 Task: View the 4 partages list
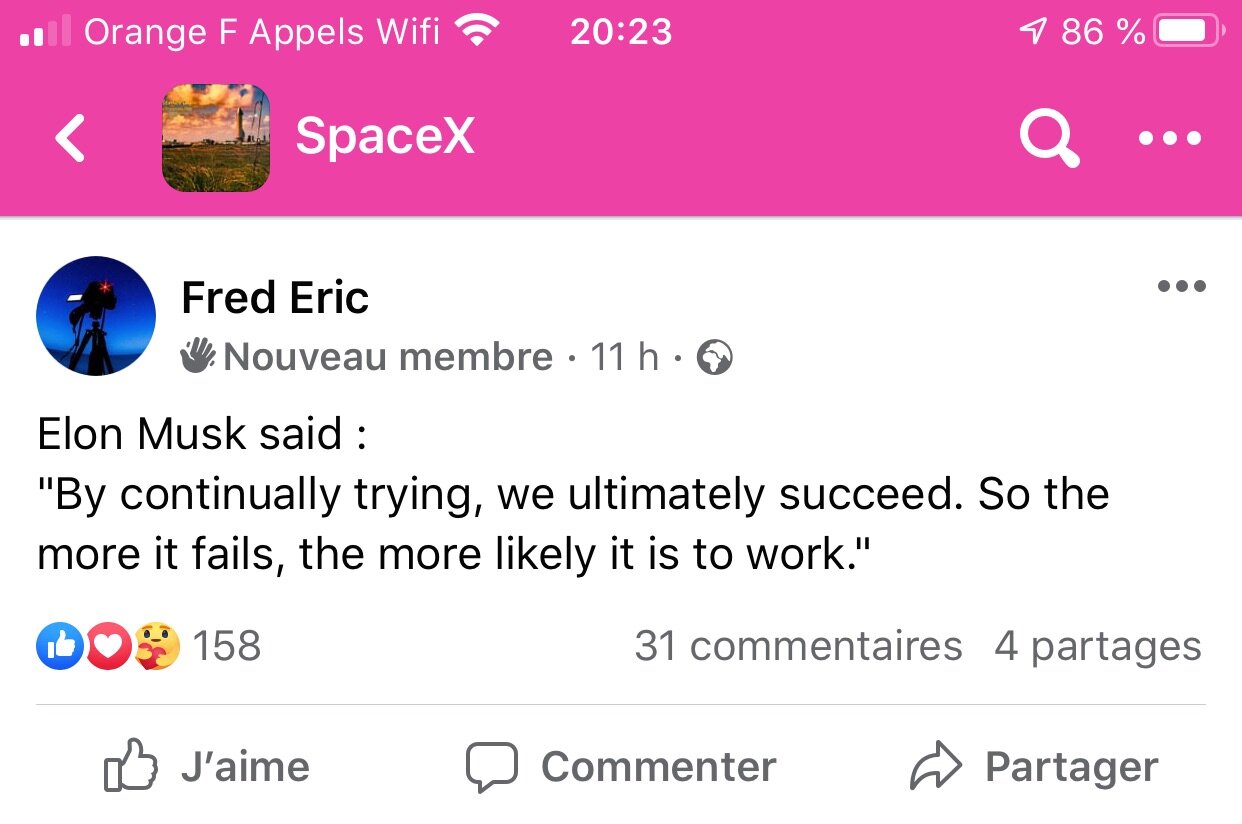click(1097, 646)
